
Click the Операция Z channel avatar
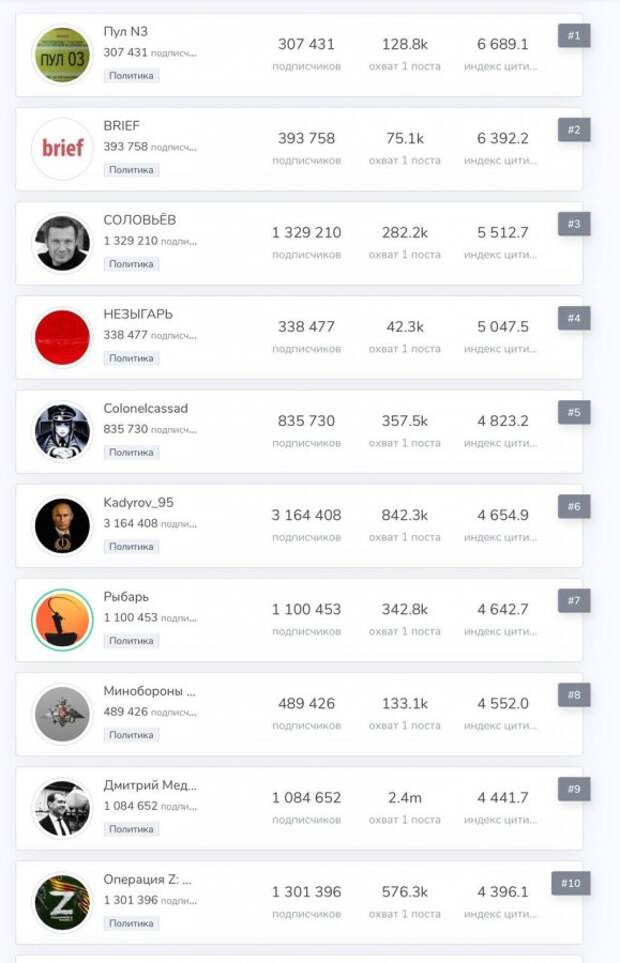62,902
